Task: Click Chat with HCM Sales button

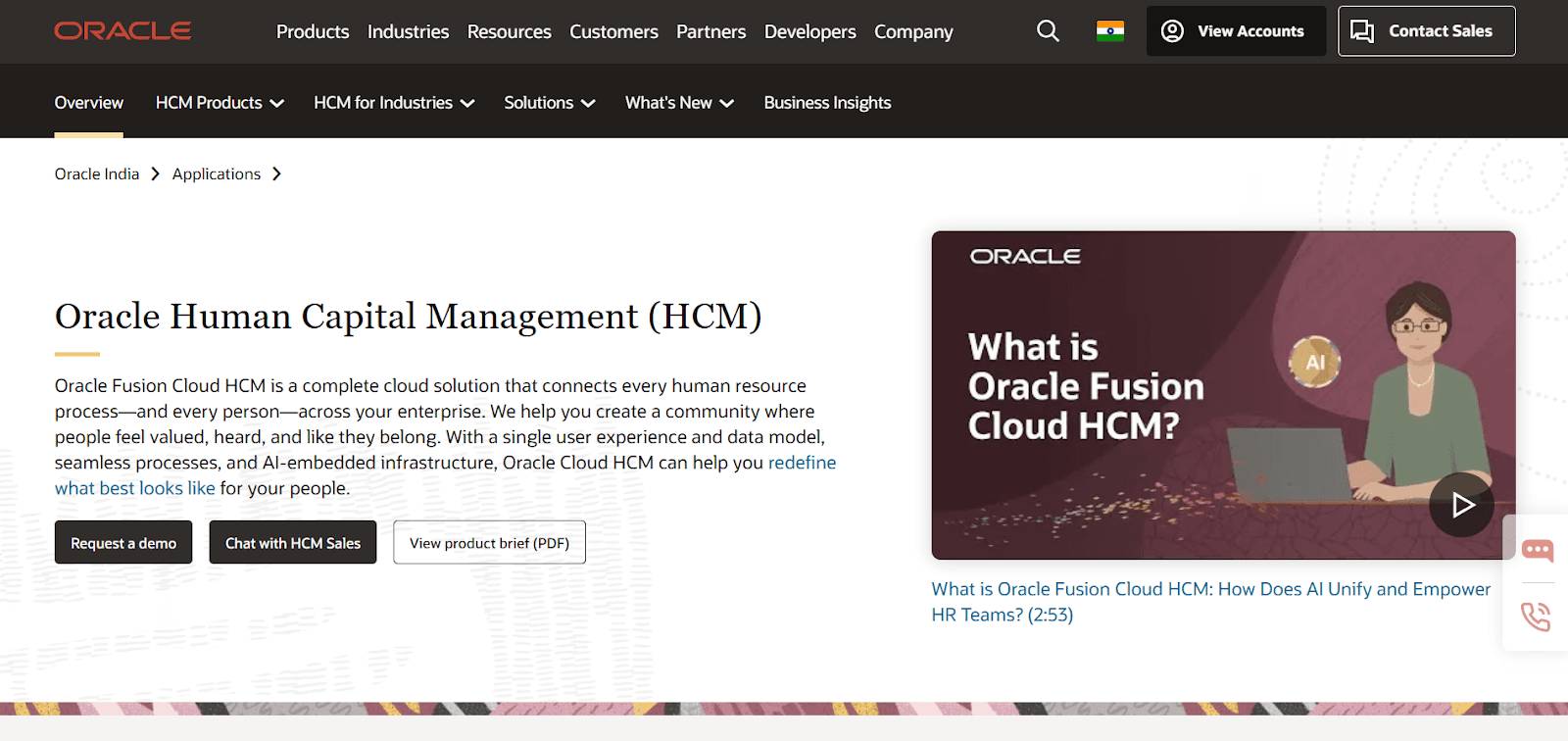Action: coord(293,542)
